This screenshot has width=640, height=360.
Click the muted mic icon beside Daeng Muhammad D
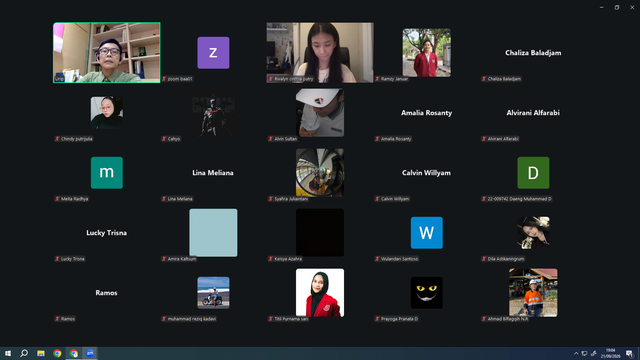[484, 199]
